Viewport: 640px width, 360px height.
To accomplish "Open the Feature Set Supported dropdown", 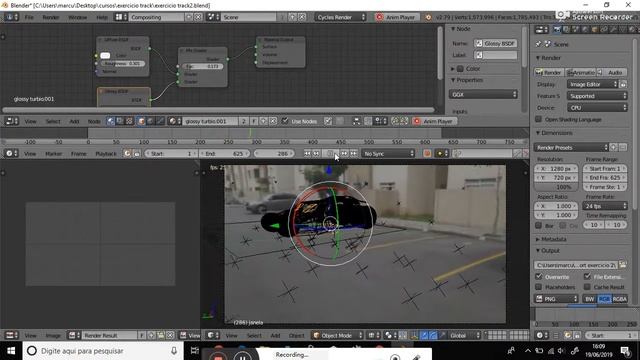I will click(597, 96).
